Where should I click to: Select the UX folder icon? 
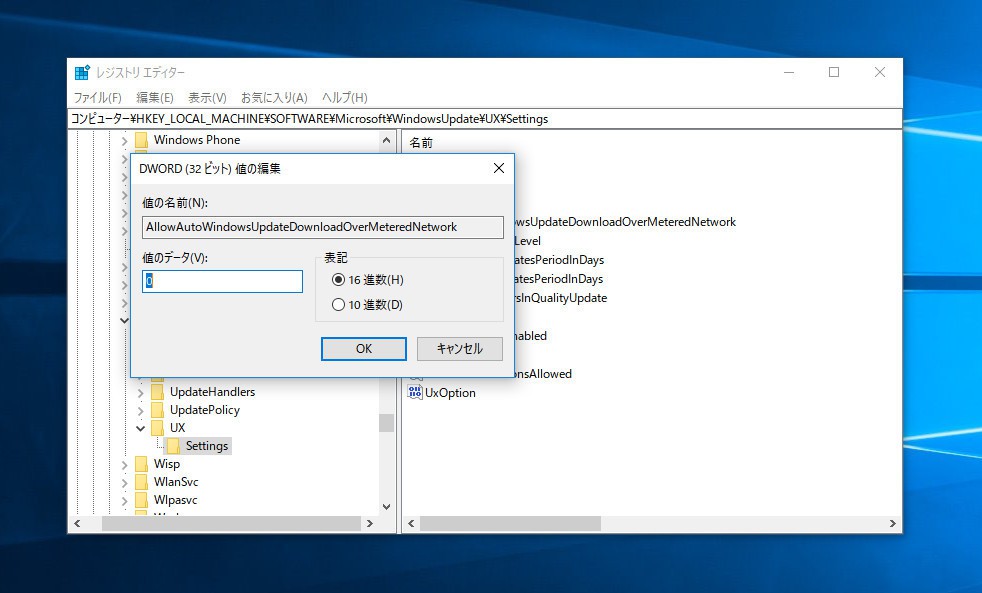(158, 428)
